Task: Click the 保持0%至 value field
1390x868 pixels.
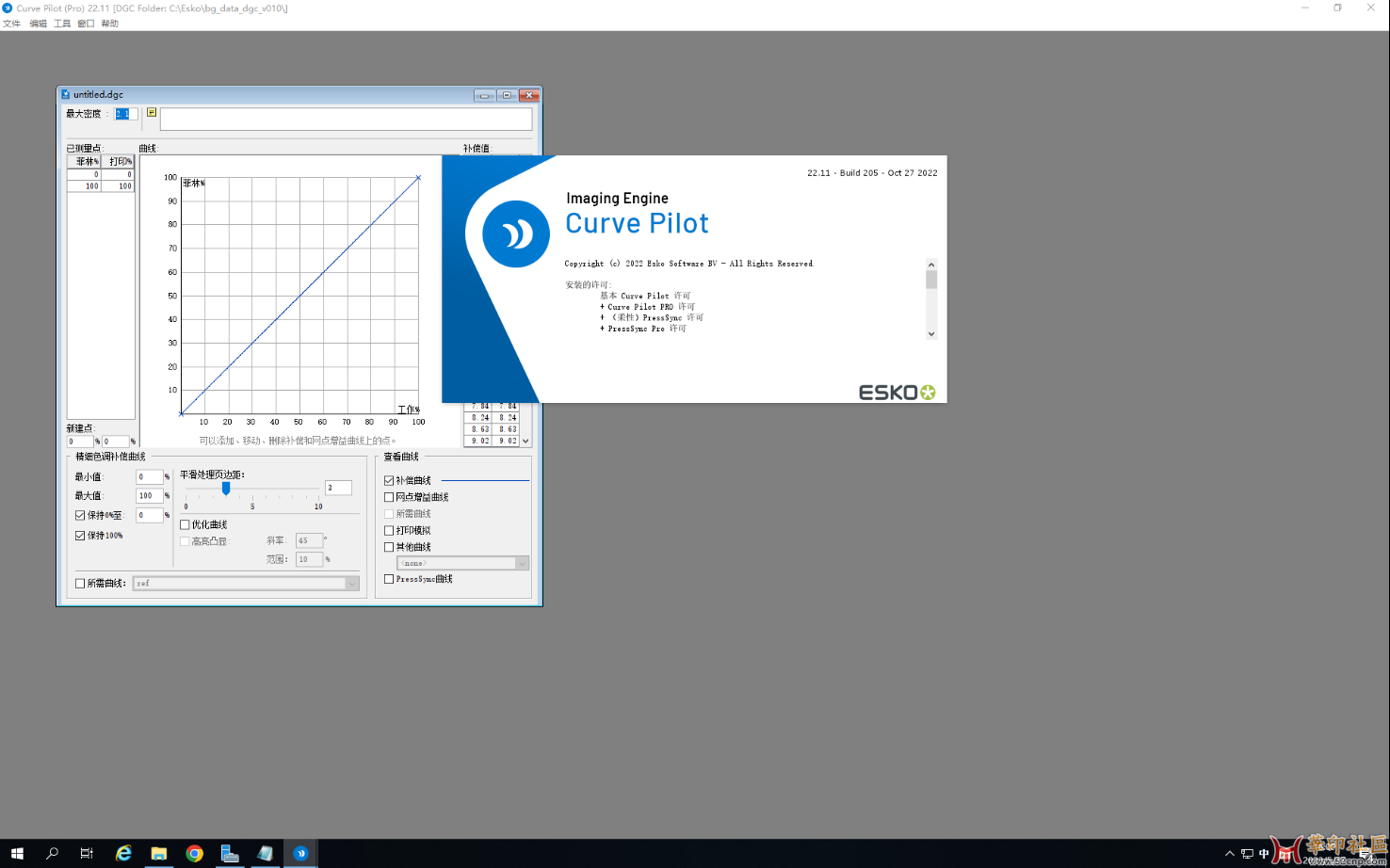Action: click(x=149, y=516)
